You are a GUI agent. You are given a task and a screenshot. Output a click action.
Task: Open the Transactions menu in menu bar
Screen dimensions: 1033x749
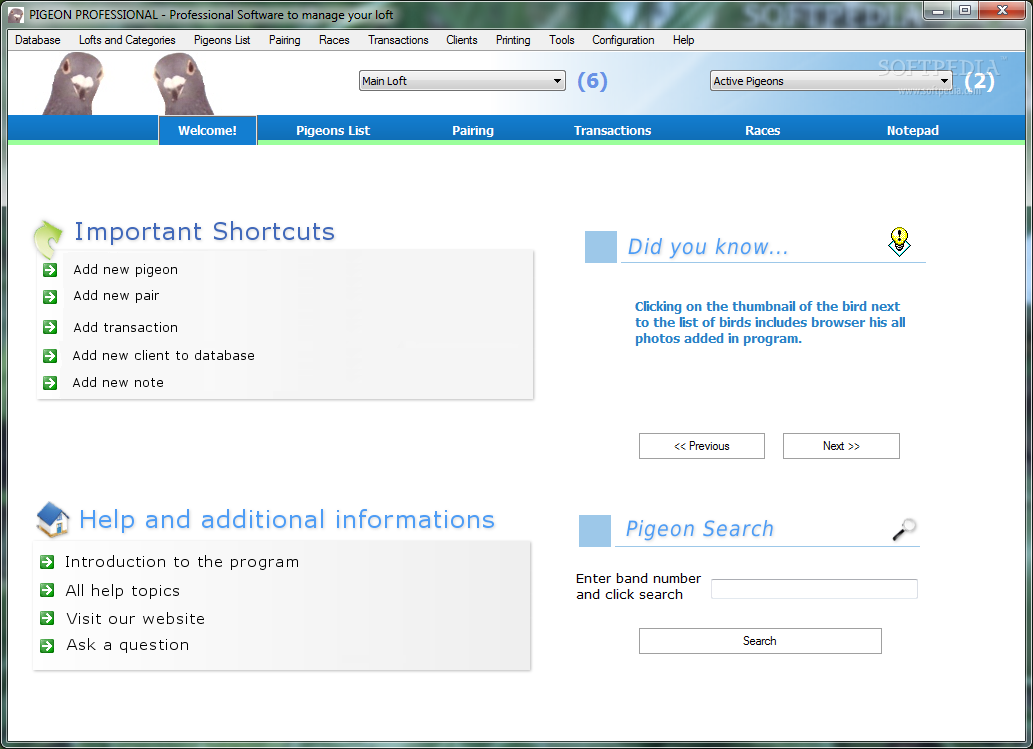click(398, 40)
